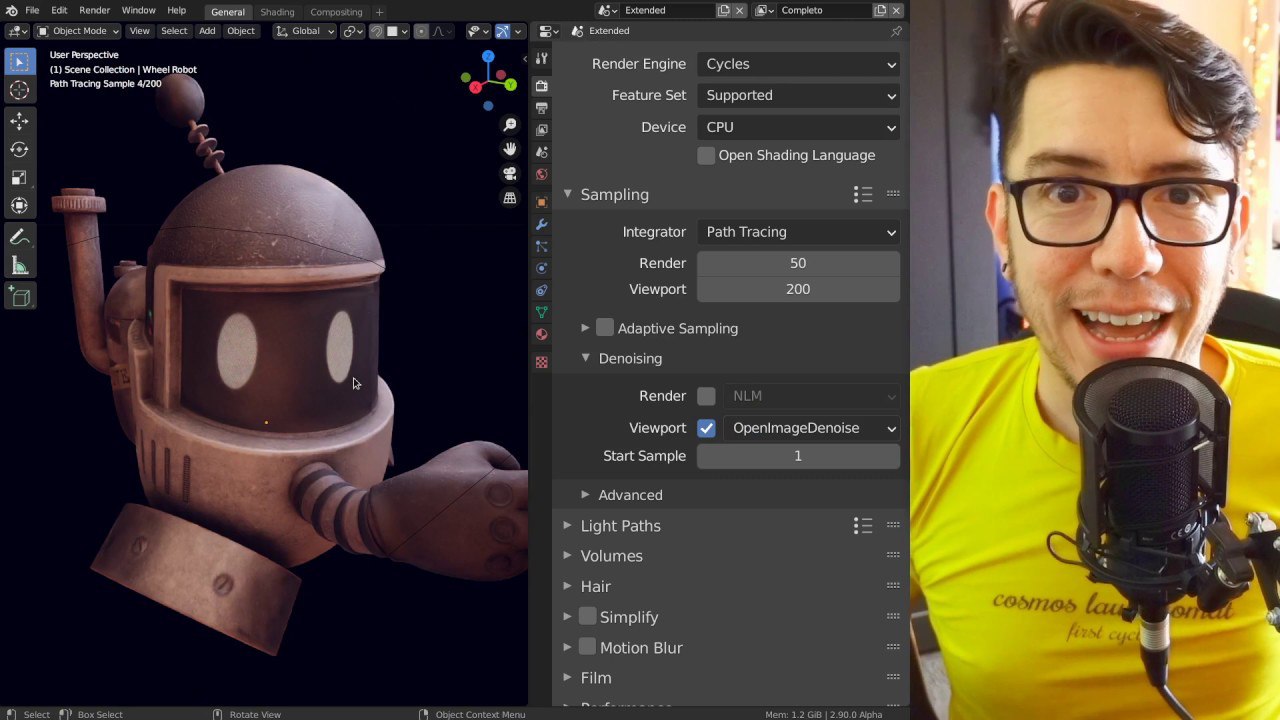Open the Modifiers wrench tab
The width and height of the screenshot is (1280, 720).
(541, 224)
